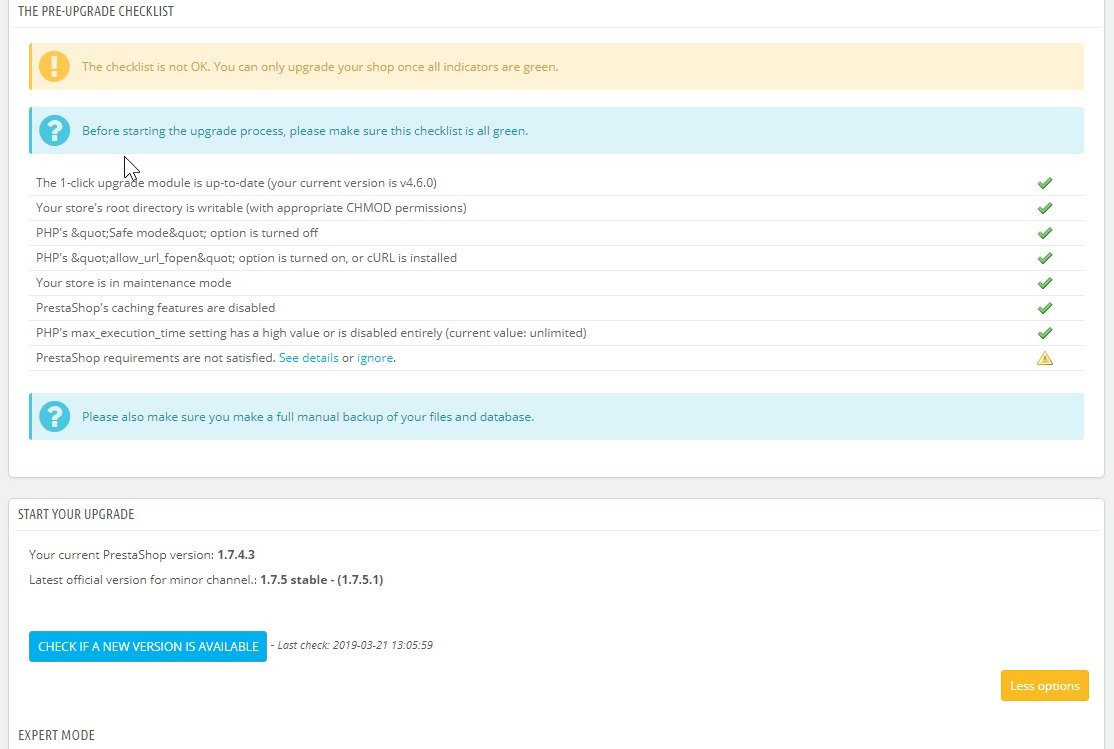
Task: Click green check for allow_url_fopen row
Action: point(1044,258)
